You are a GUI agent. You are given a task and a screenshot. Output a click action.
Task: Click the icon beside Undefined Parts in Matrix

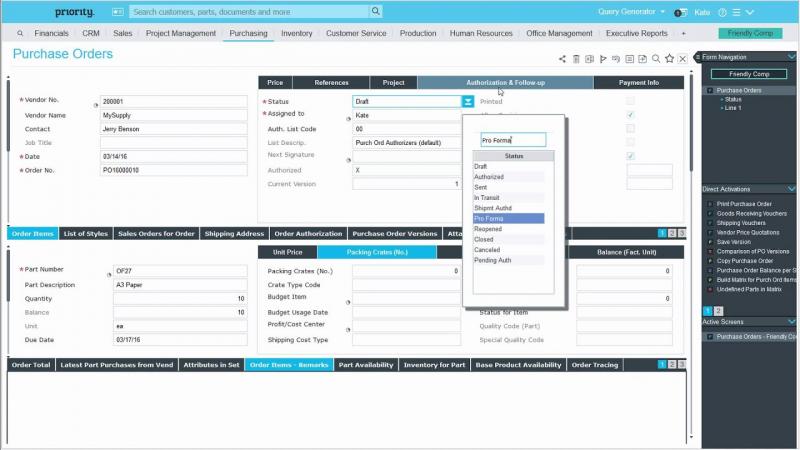click(710, 289)
